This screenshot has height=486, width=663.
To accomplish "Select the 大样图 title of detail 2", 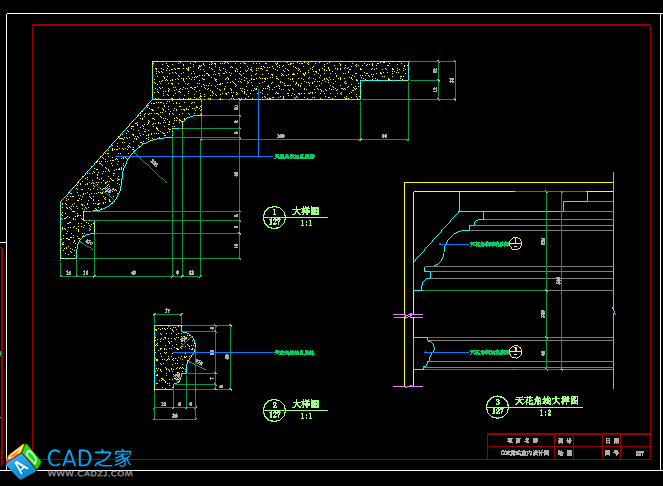I will (305, 404).
